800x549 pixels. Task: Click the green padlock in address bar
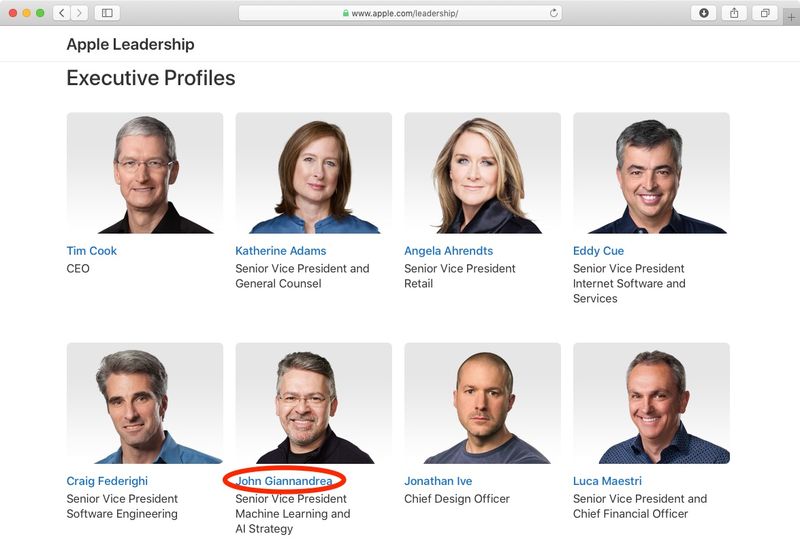click(x=345, y=13)
